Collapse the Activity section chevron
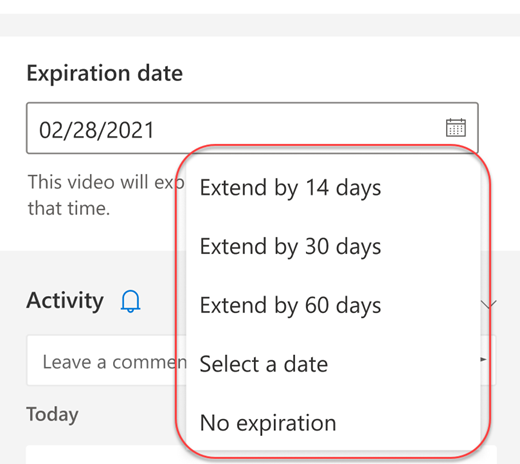The width and height of the screenshot is (520, 464). [489, 304]
